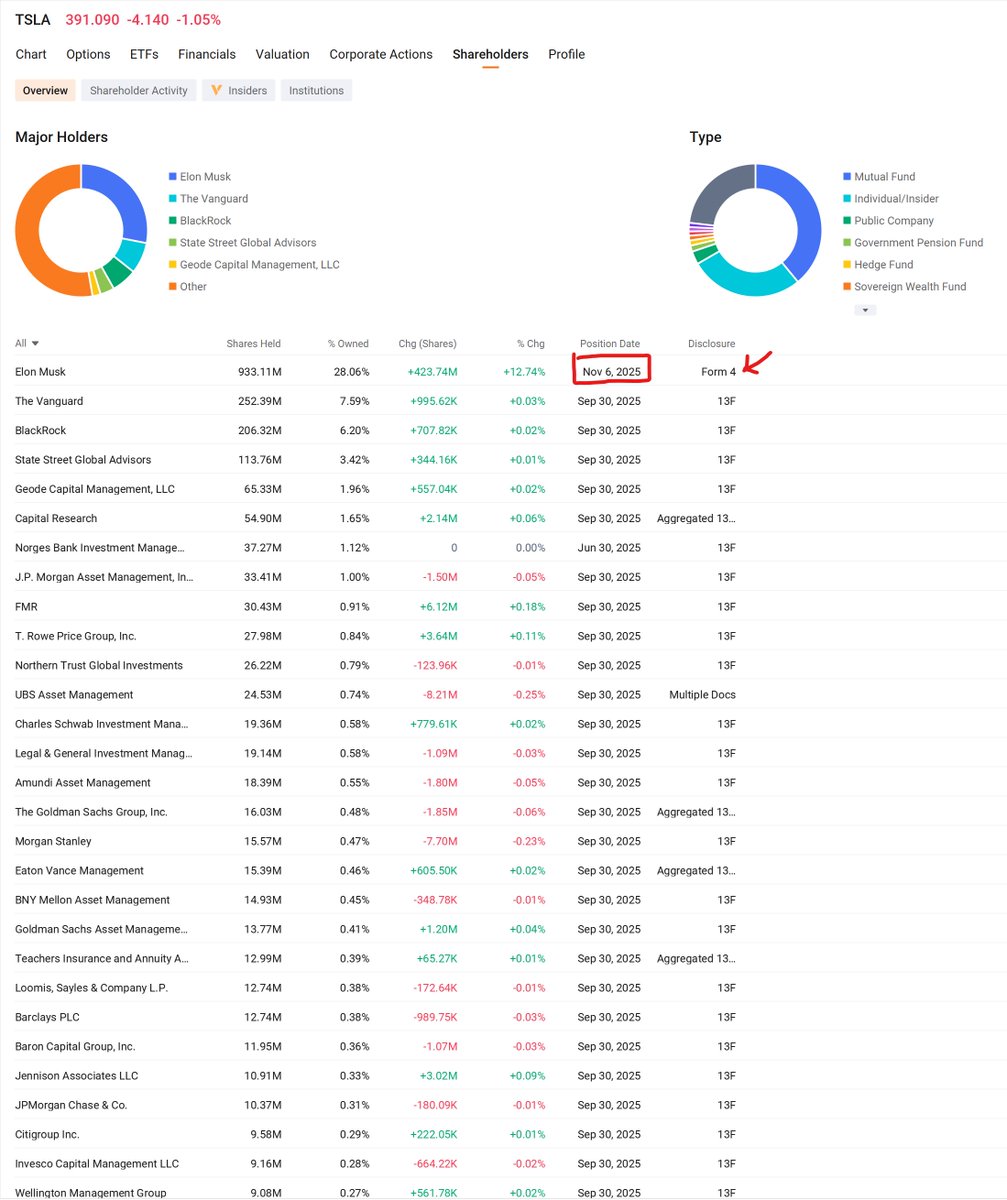Select Norges Bank Investment Management row

click(503, 548)
